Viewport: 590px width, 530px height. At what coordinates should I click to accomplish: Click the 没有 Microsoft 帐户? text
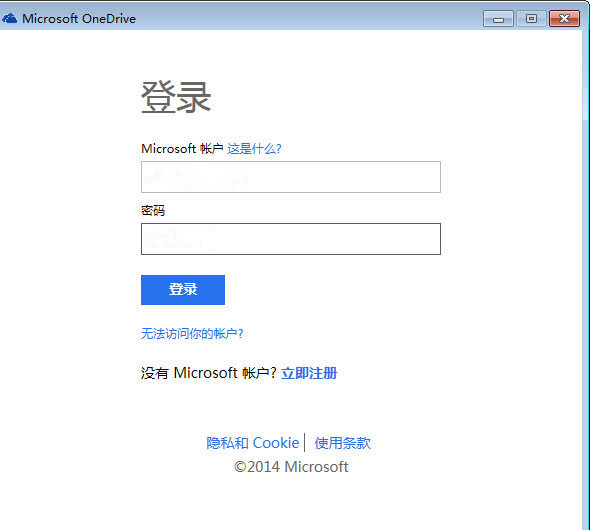pos(208,373)
